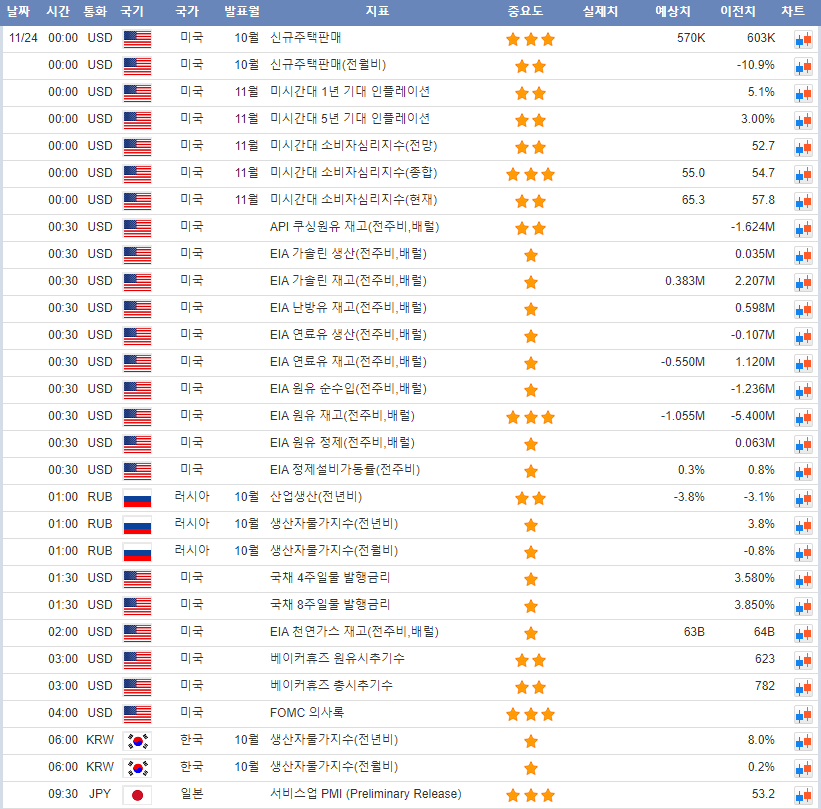Viewport: 821px width, 809px height.
Task: Click the 지표 column header
Action: coord(377,12)
